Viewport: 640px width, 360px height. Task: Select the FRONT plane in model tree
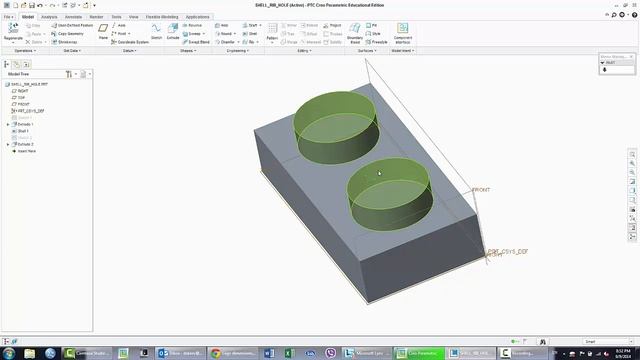21,104
